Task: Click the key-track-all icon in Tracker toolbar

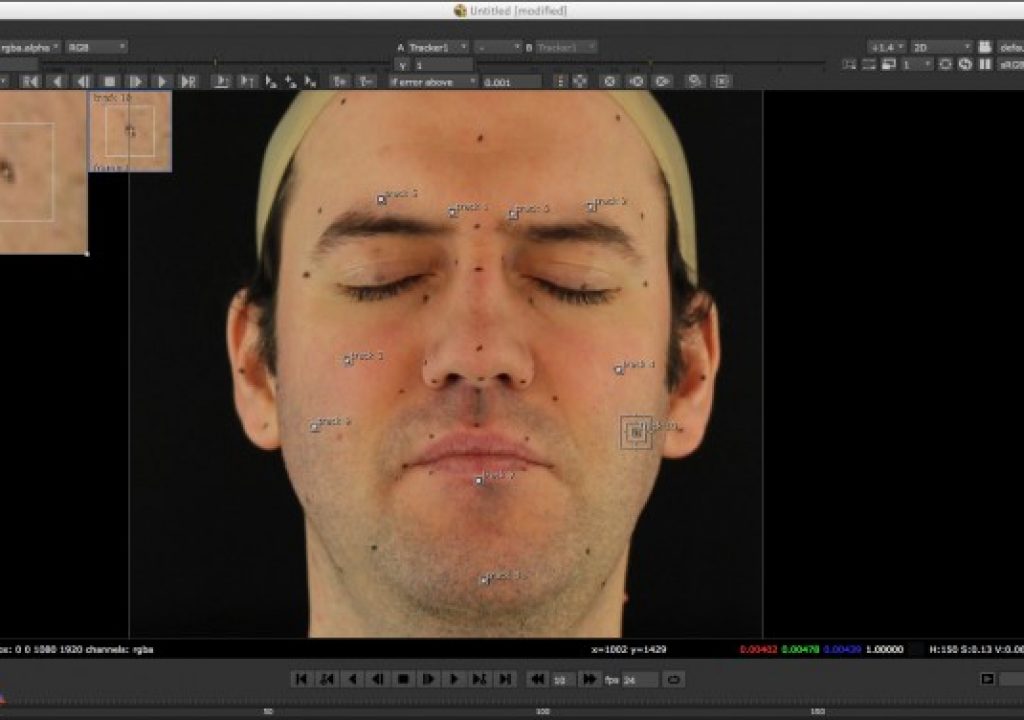Action: pyautogui.click(x=247, y=82)
